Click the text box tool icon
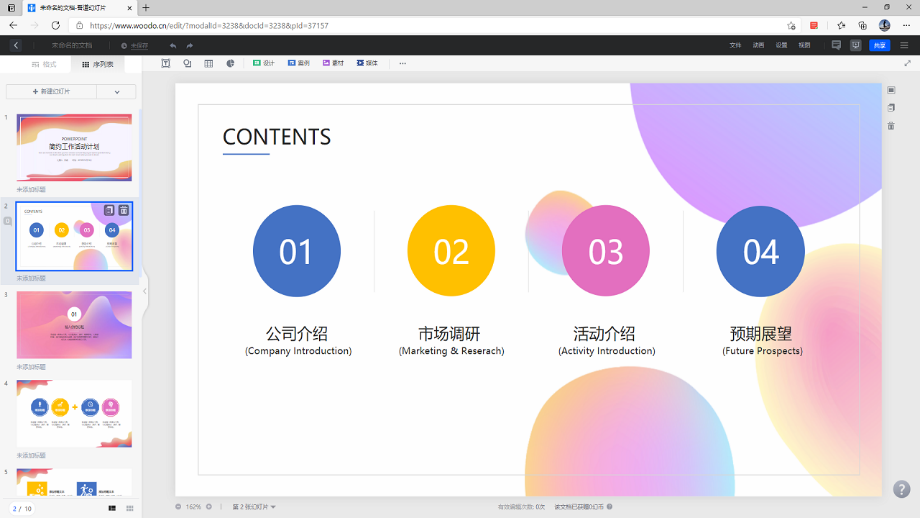This screenshot has height=518, width=920. click(x=166, y=63)
